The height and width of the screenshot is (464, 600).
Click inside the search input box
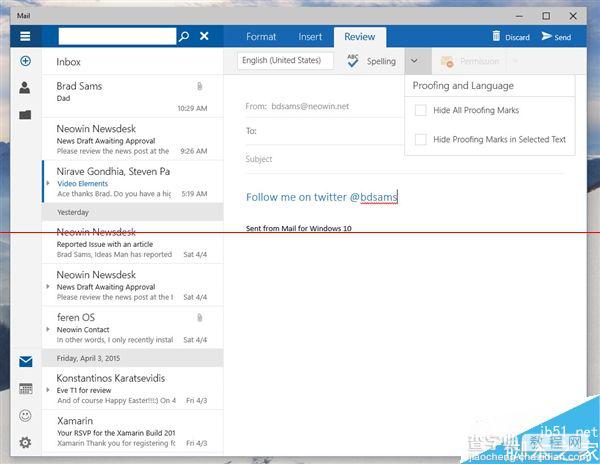[x=117, y=36]
